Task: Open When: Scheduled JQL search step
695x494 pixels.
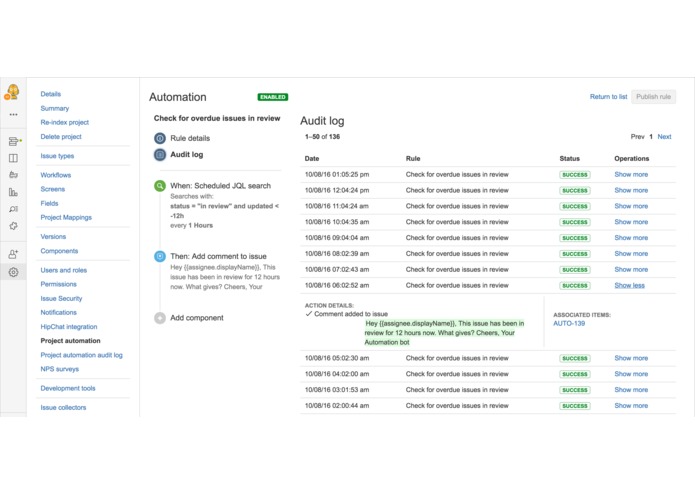Action: tap(220, 186)
